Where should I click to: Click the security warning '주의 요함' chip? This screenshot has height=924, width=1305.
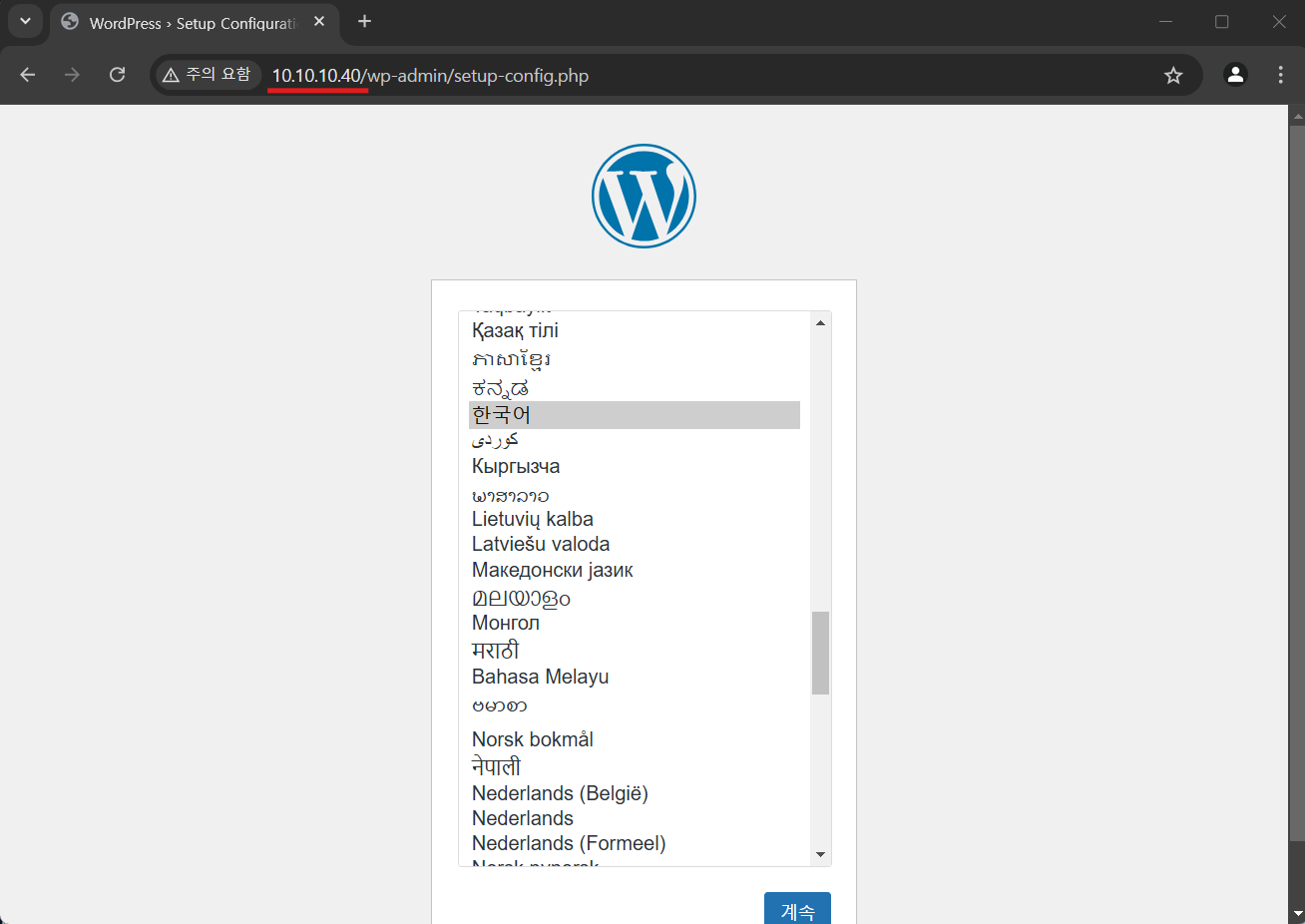pos(208,75)
